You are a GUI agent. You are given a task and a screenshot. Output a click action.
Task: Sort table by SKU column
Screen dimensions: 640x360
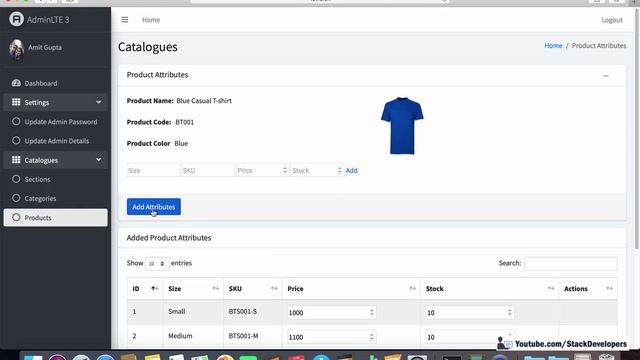click(x=253, y=289)
